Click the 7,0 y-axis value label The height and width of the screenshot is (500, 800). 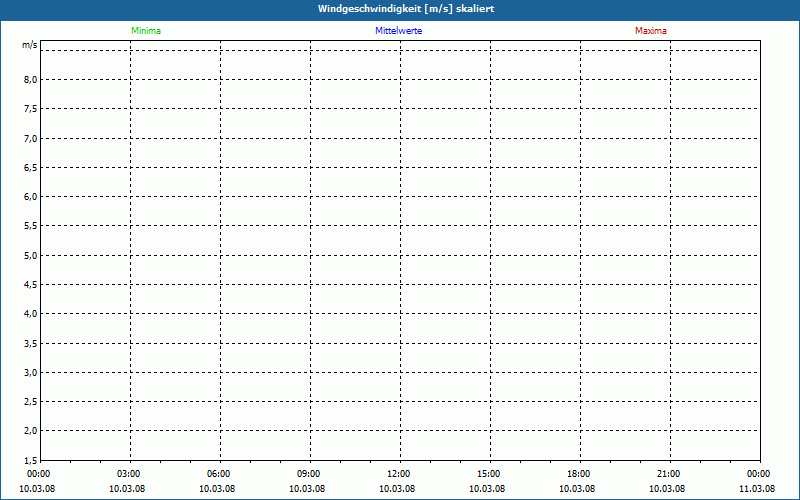pos(30,138)
